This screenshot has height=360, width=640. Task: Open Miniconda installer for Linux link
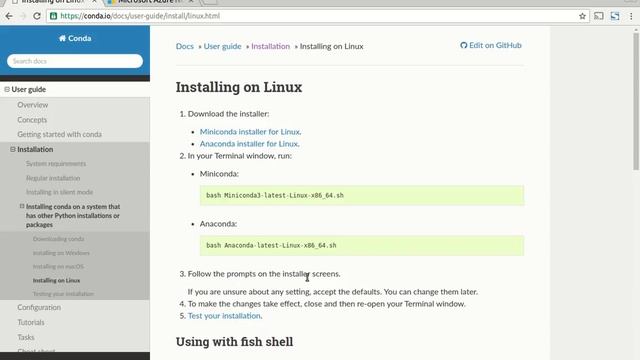coord(250,132)
